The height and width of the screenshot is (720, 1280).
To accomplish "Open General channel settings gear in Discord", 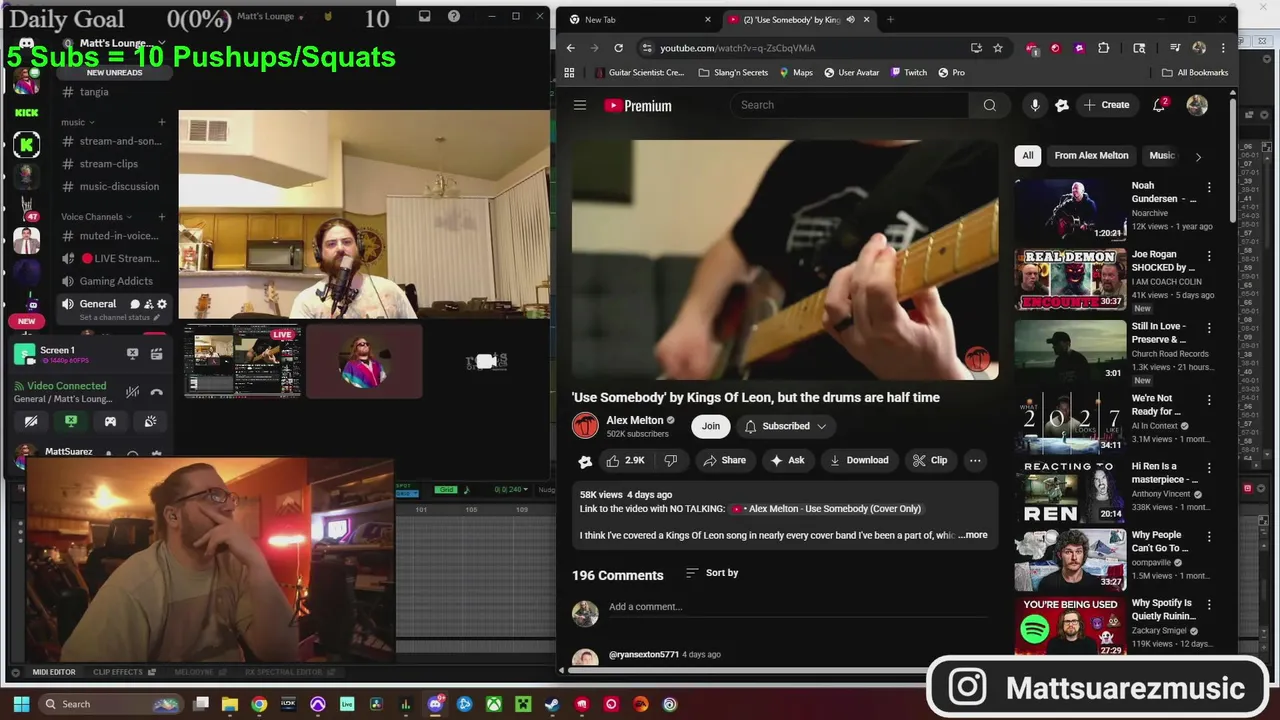I will pyautogui.click(x=162, y=304).
